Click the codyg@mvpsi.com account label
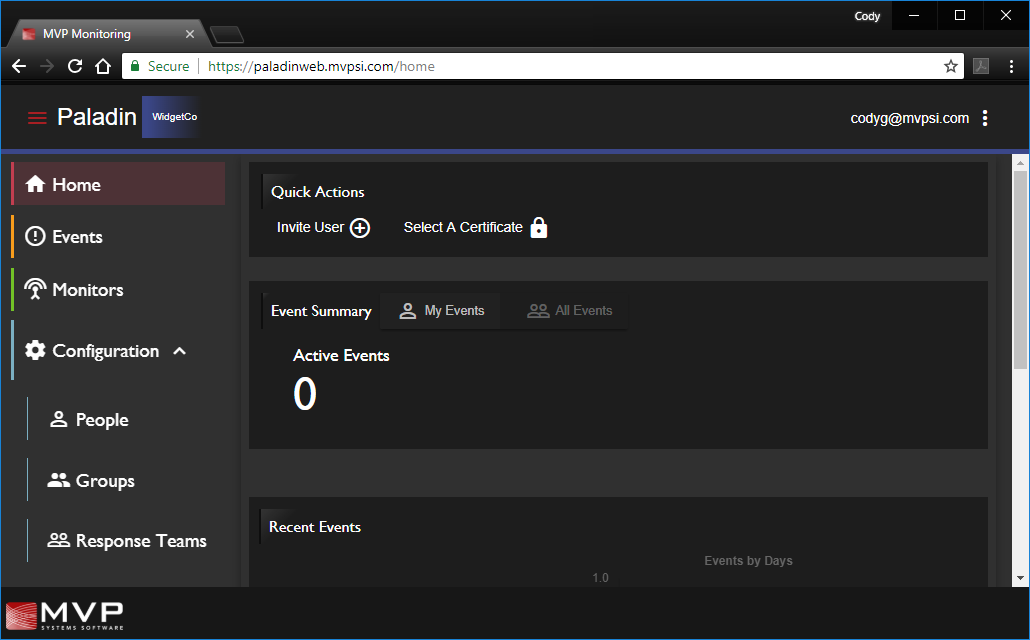1030x640 pixels. (x=909, y=118)
